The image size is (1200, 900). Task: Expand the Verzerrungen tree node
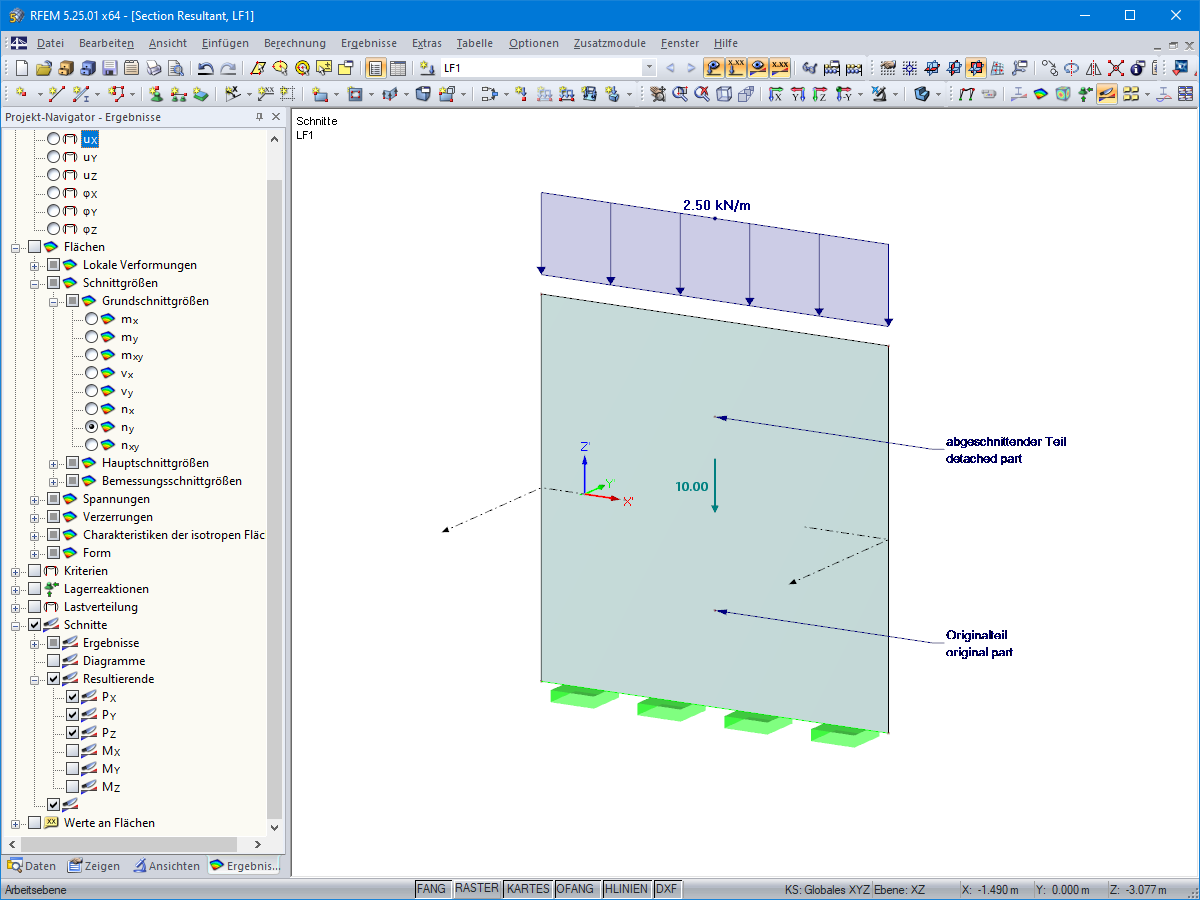pos(35,517)
